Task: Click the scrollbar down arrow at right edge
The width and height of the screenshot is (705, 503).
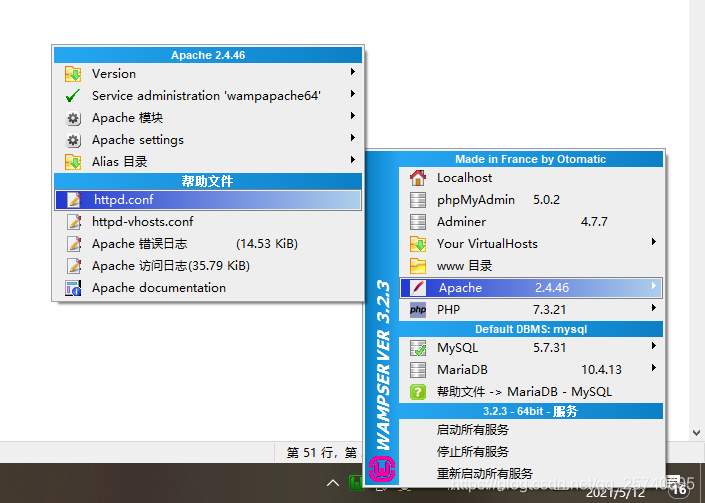Action: (x=696, y=433)
